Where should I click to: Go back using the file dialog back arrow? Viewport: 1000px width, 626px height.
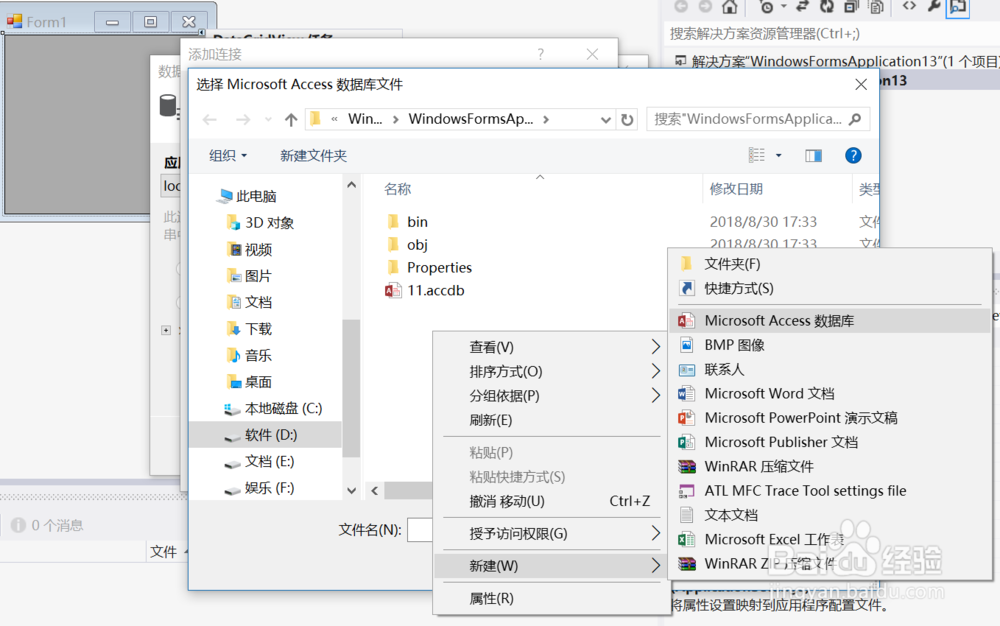[x=210, y=119]
